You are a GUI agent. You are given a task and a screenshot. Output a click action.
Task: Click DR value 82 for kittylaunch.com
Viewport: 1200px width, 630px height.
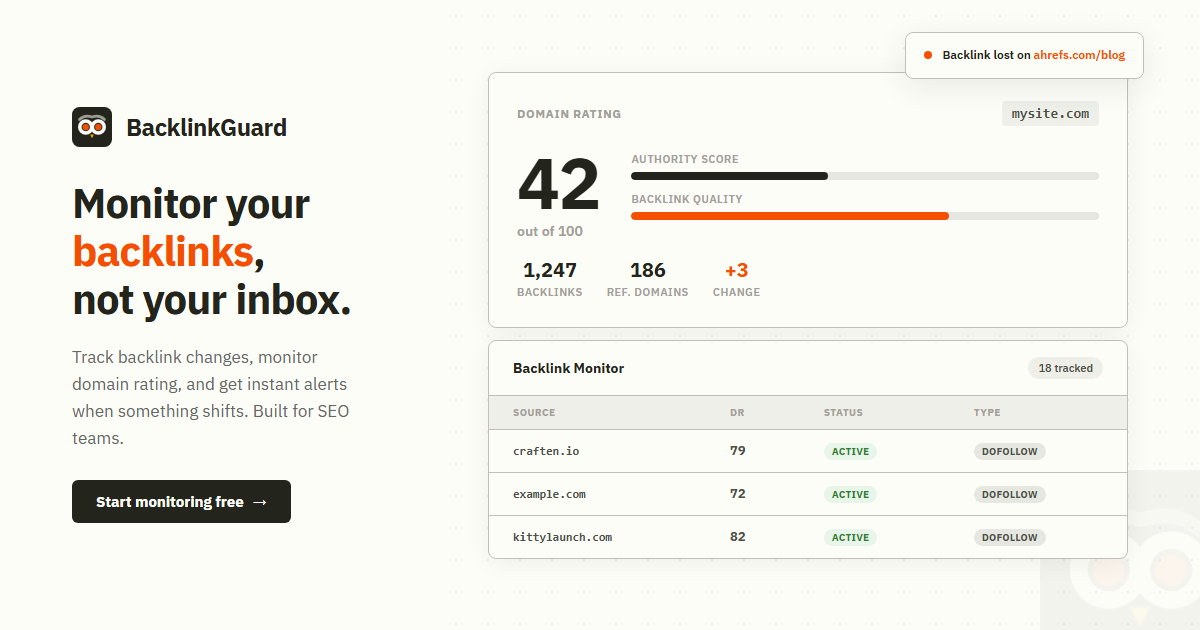[x=738, y=537]
